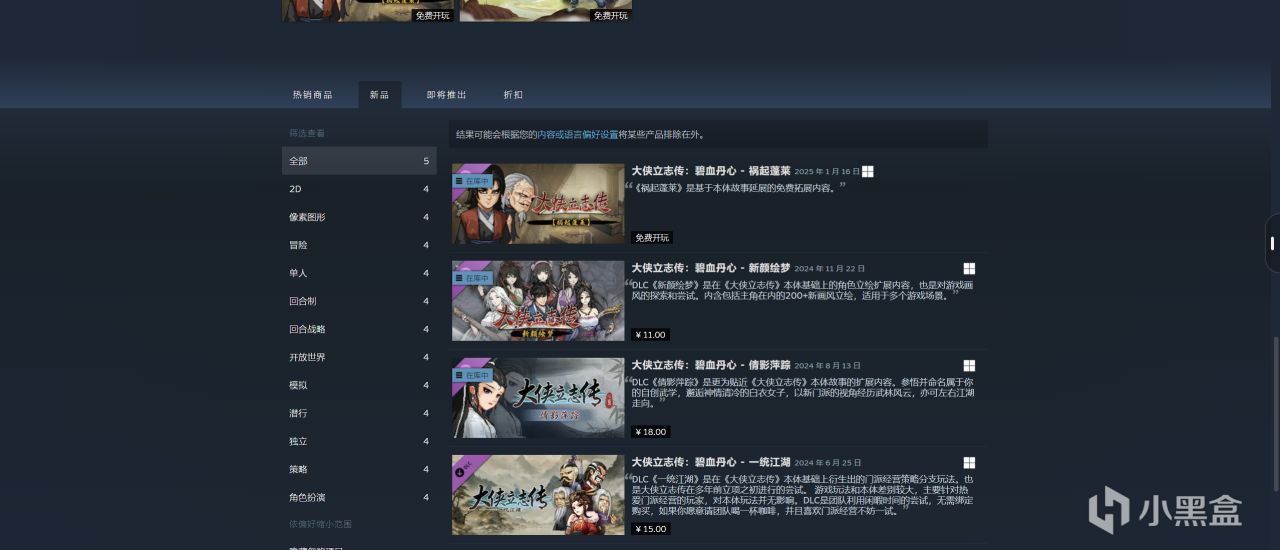Filter results by 像素图形 tag
This screenshot has width=1280, height=550.
pyautogui.click(x=359, y=217)
